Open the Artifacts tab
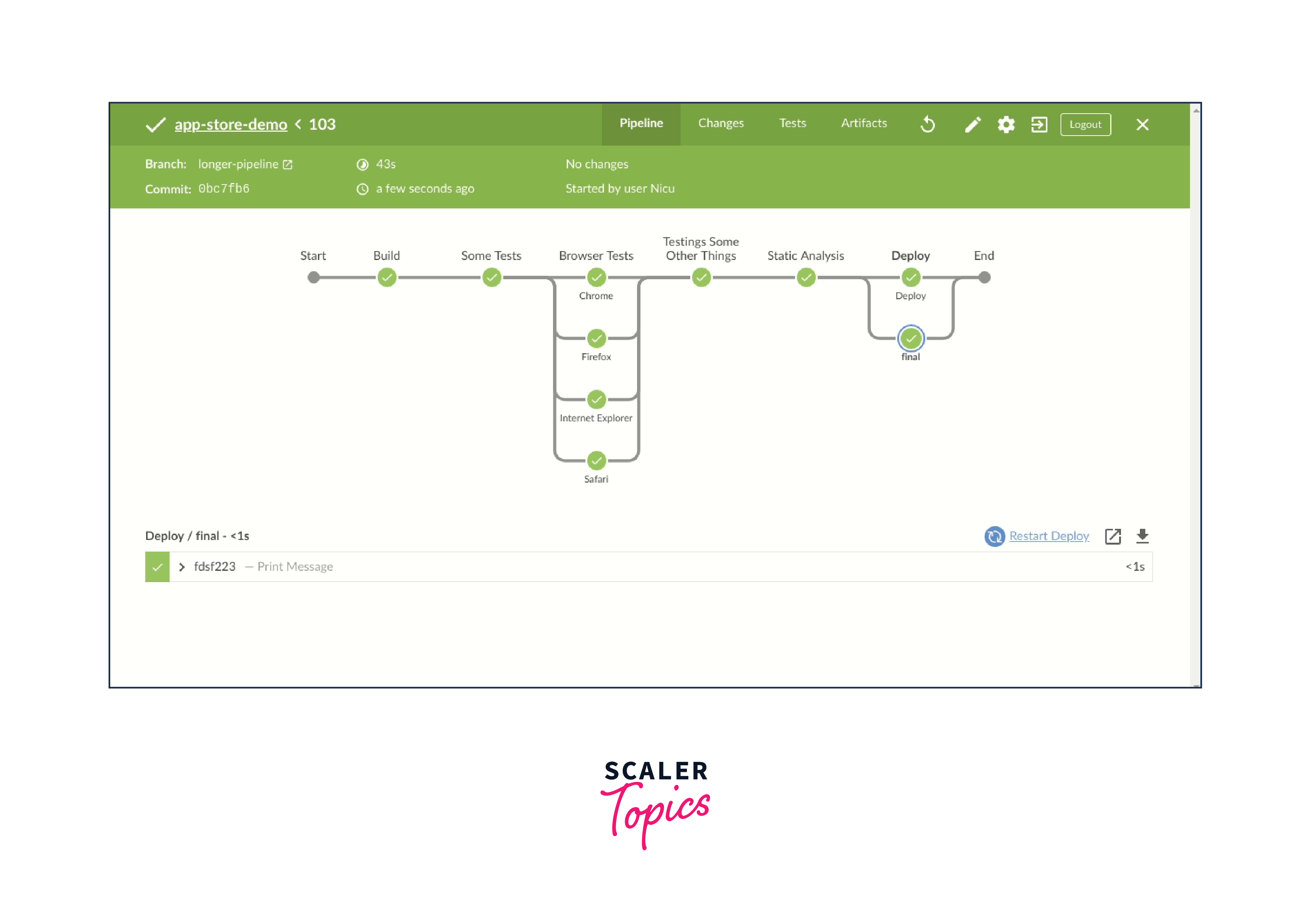The height and width of the screenshot is (924, 1311). (863, 123)
